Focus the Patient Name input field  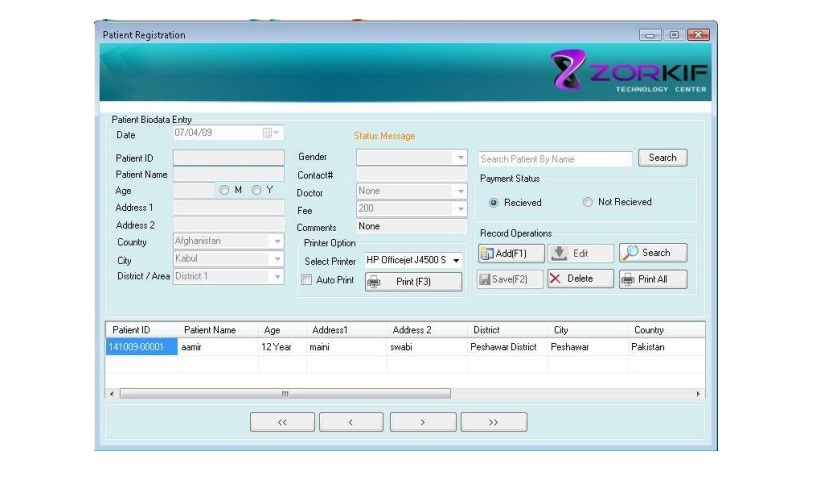pyautogui.click(x=229, y=174)
